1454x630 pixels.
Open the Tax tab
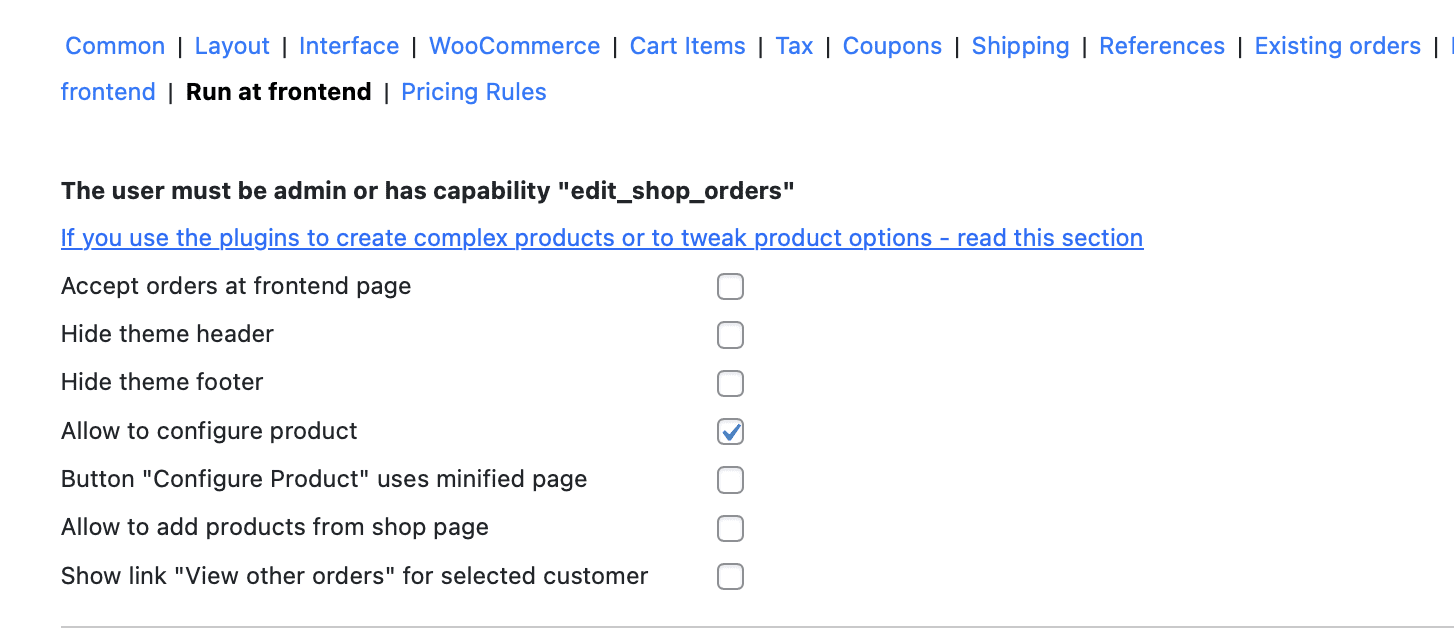[794, 46]
